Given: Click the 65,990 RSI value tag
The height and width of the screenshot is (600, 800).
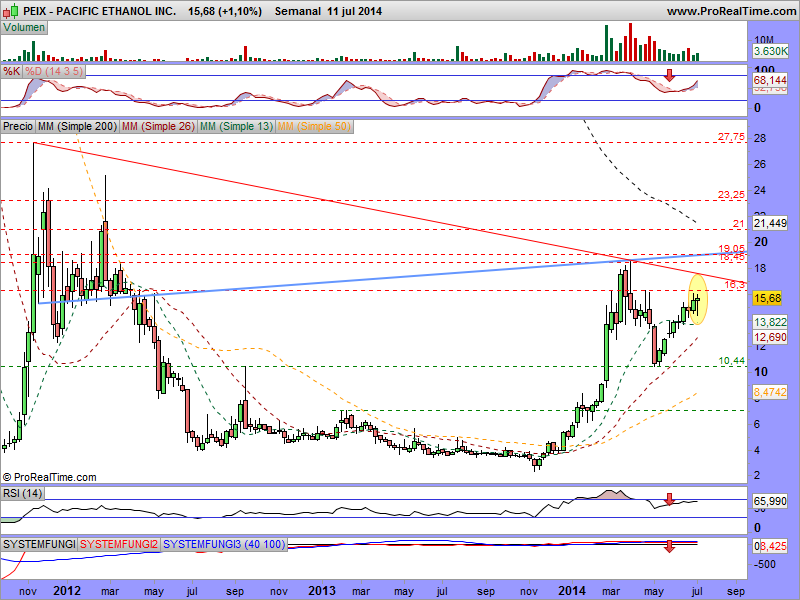Looking at the screenshot, I should pyautogui.click(x=770, y=502).
